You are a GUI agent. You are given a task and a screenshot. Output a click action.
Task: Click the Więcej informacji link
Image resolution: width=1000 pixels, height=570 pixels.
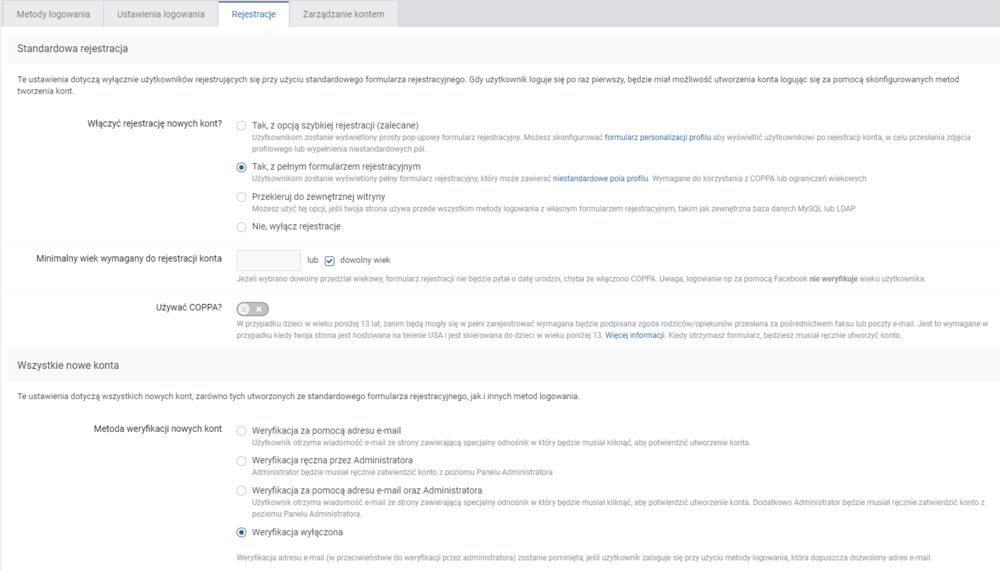click(x=635, y=336)
